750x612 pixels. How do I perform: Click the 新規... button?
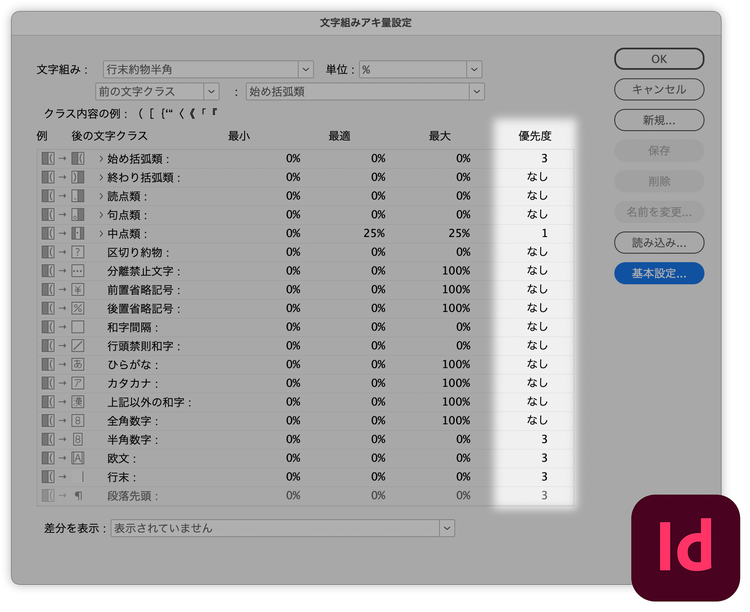pos(659,120)
